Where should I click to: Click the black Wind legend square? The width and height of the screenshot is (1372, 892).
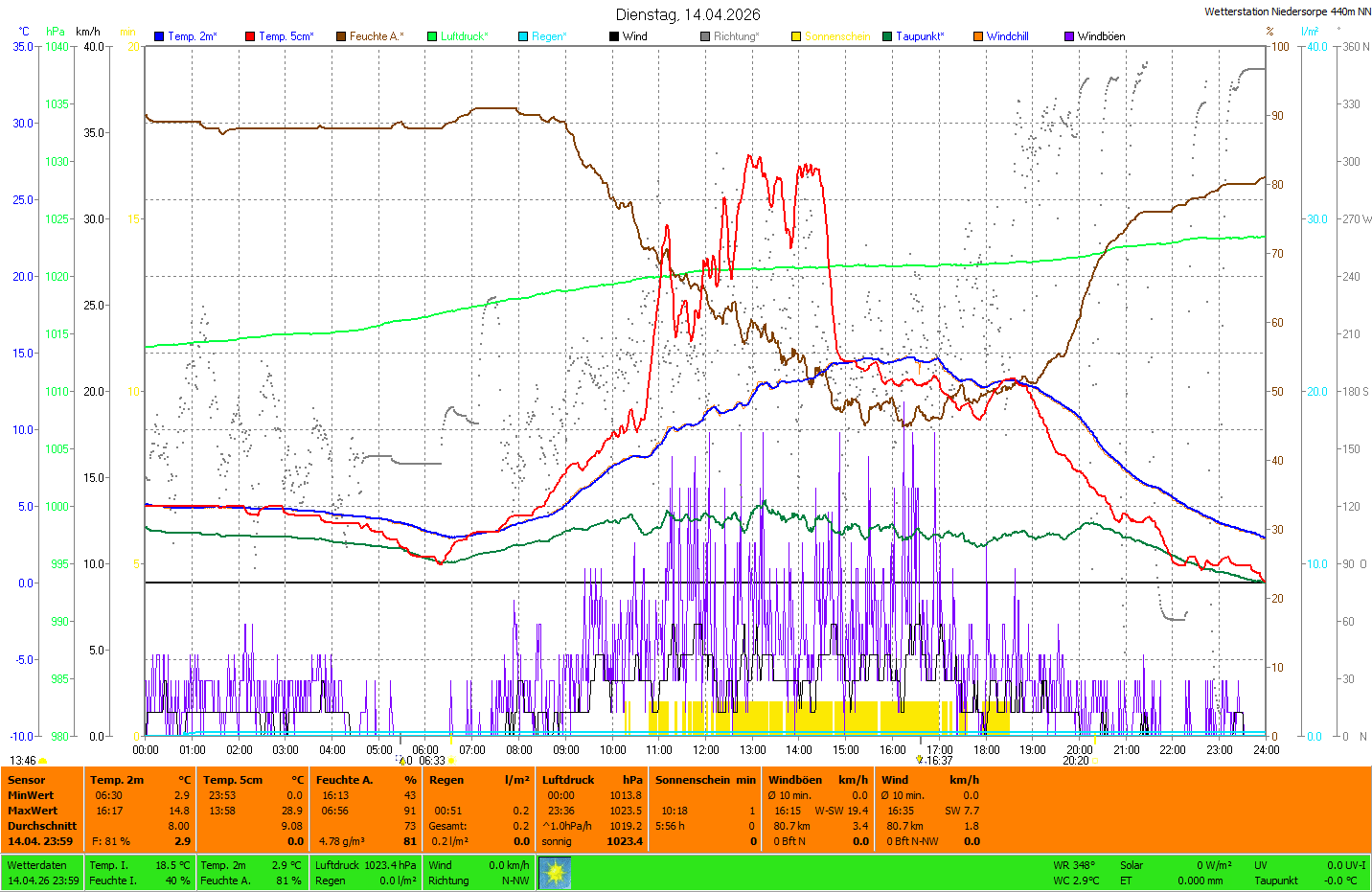pyautogui.click(x=614, y=36)
